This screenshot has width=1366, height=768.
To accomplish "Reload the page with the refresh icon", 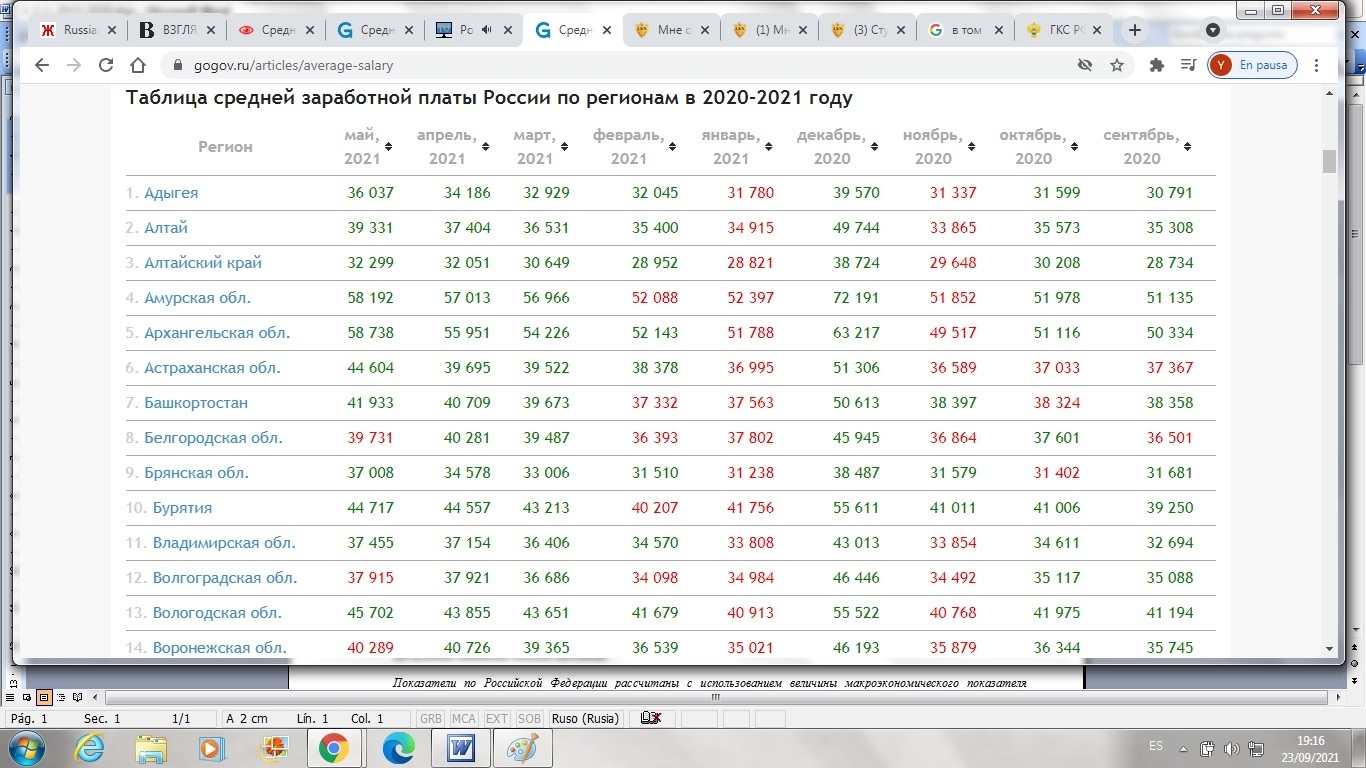I will coord(106,66).
